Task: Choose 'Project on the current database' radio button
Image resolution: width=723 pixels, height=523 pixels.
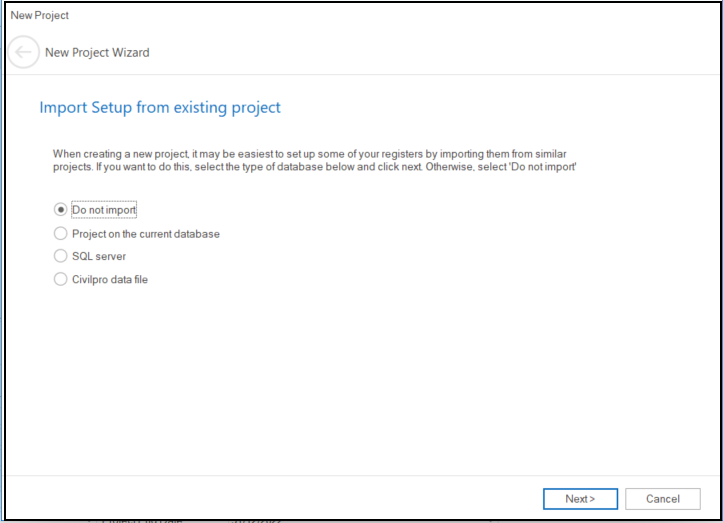Action: [60, 234]
